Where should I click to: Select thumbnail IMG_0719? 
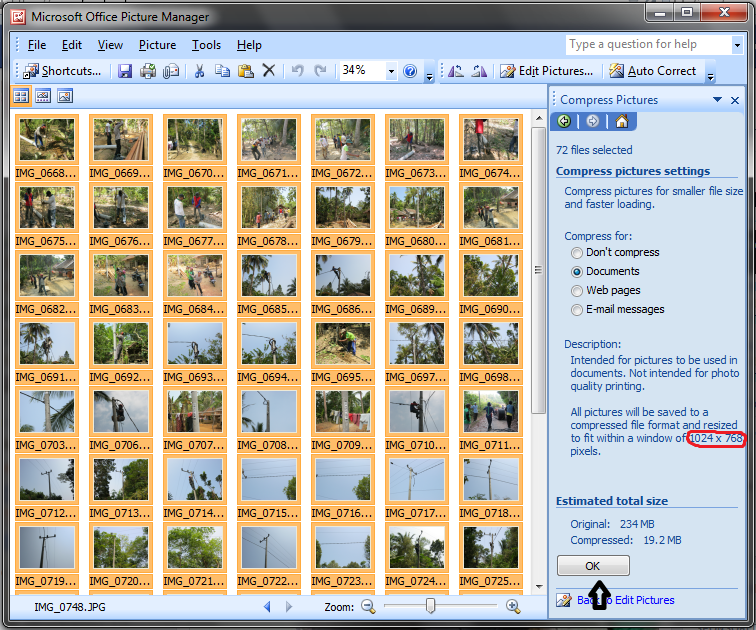coord(47,554)
